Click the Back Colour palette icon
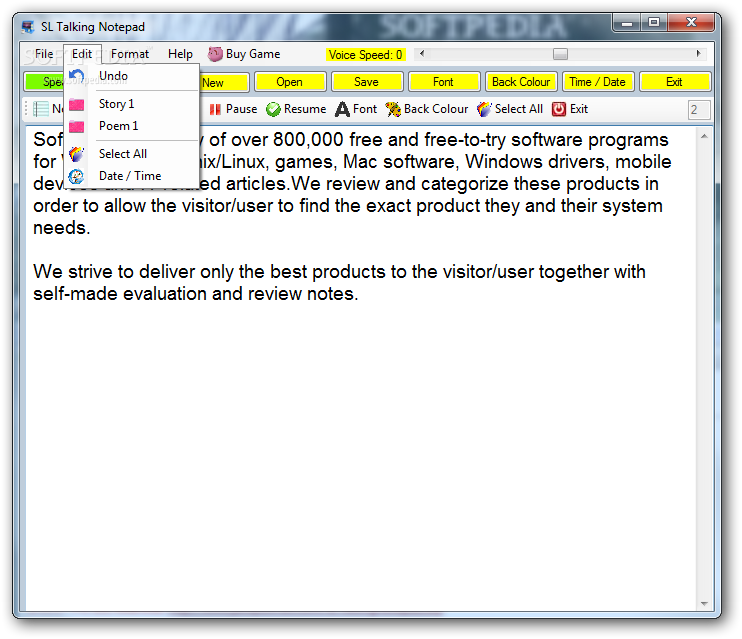 coord(393,109)
